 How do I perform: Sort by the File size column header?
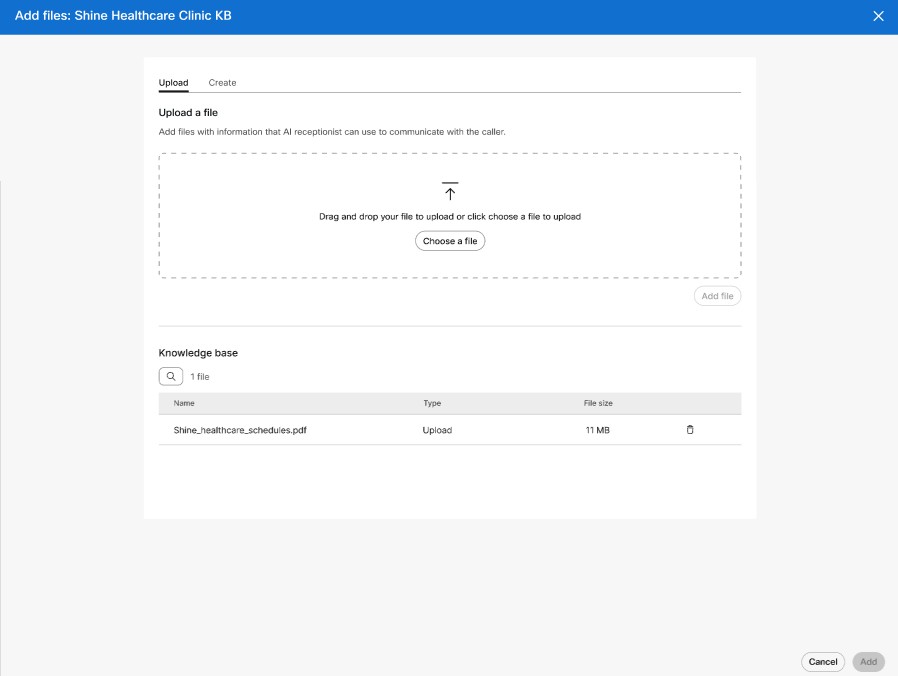coord(598,403)
